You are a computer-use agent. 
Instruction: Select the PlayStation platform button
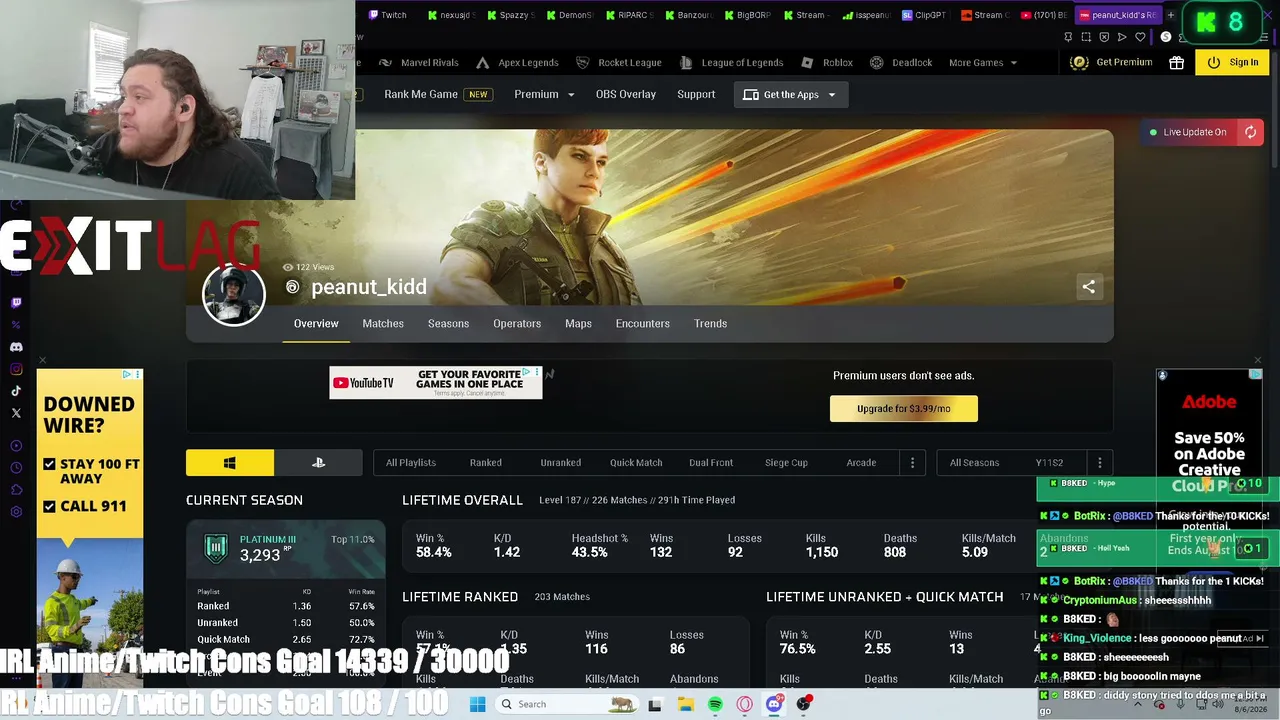click(x=318, y=462)
